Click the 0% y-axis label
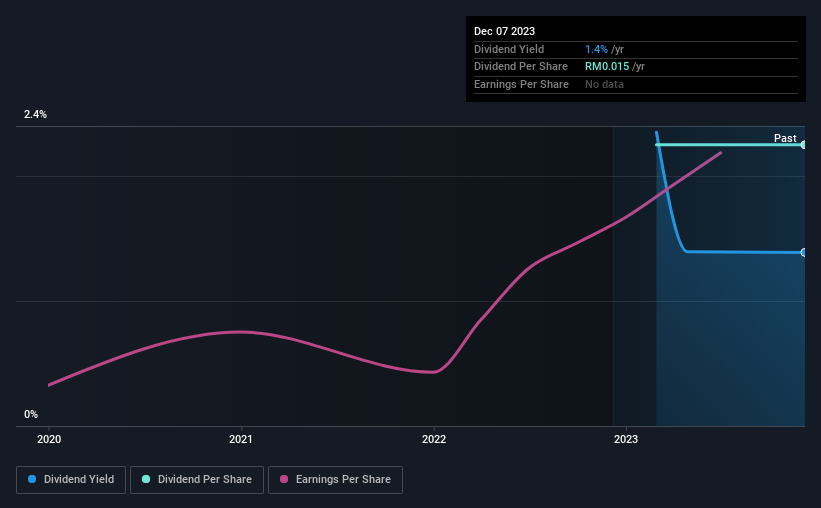 click(x=31, y=414)
